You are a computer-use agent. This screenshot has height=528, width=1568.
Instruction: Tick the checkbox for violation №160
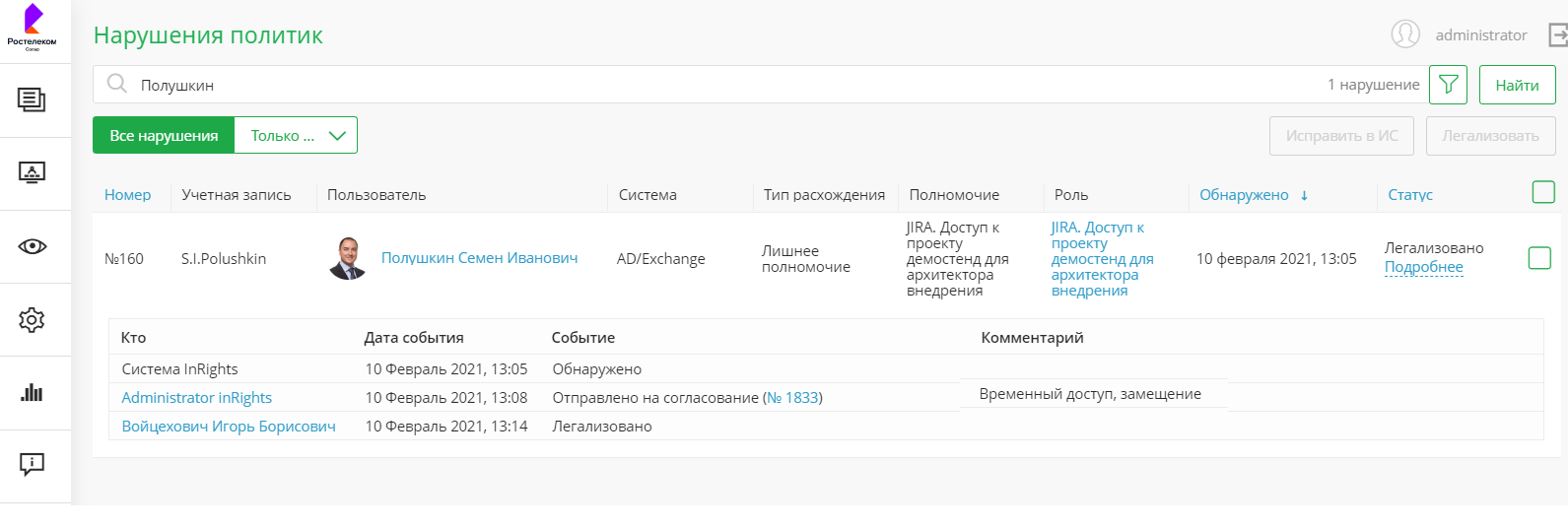click(1538, 258)
